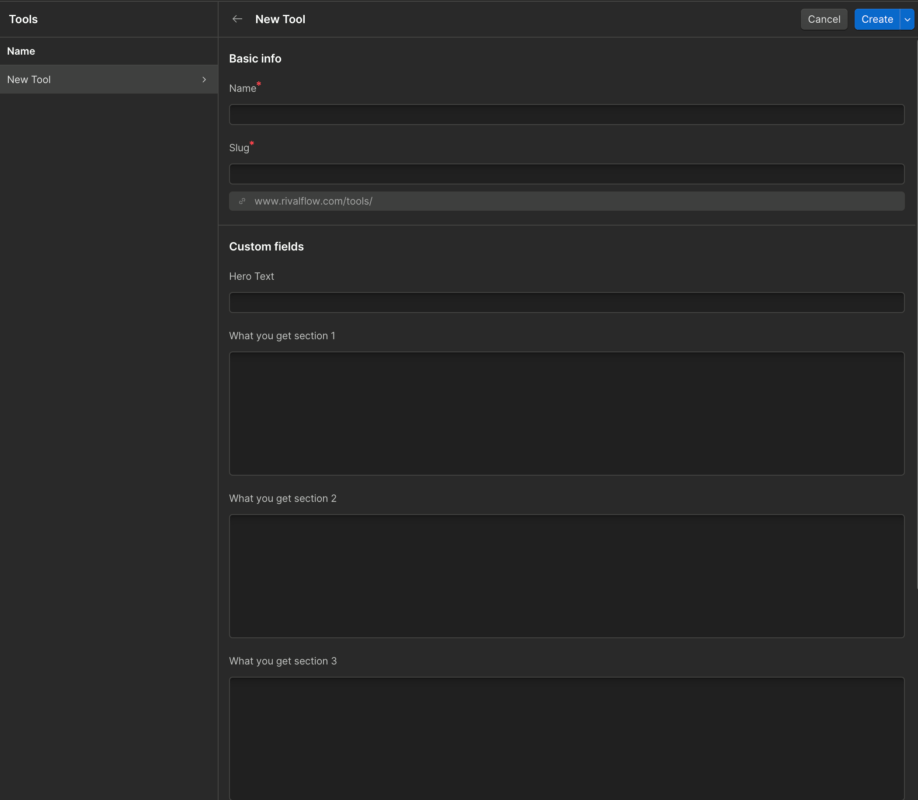Select New Tool item in the Tools list
Image resolution: width=918 pixels, height=800 pixels.
[30, 80]
